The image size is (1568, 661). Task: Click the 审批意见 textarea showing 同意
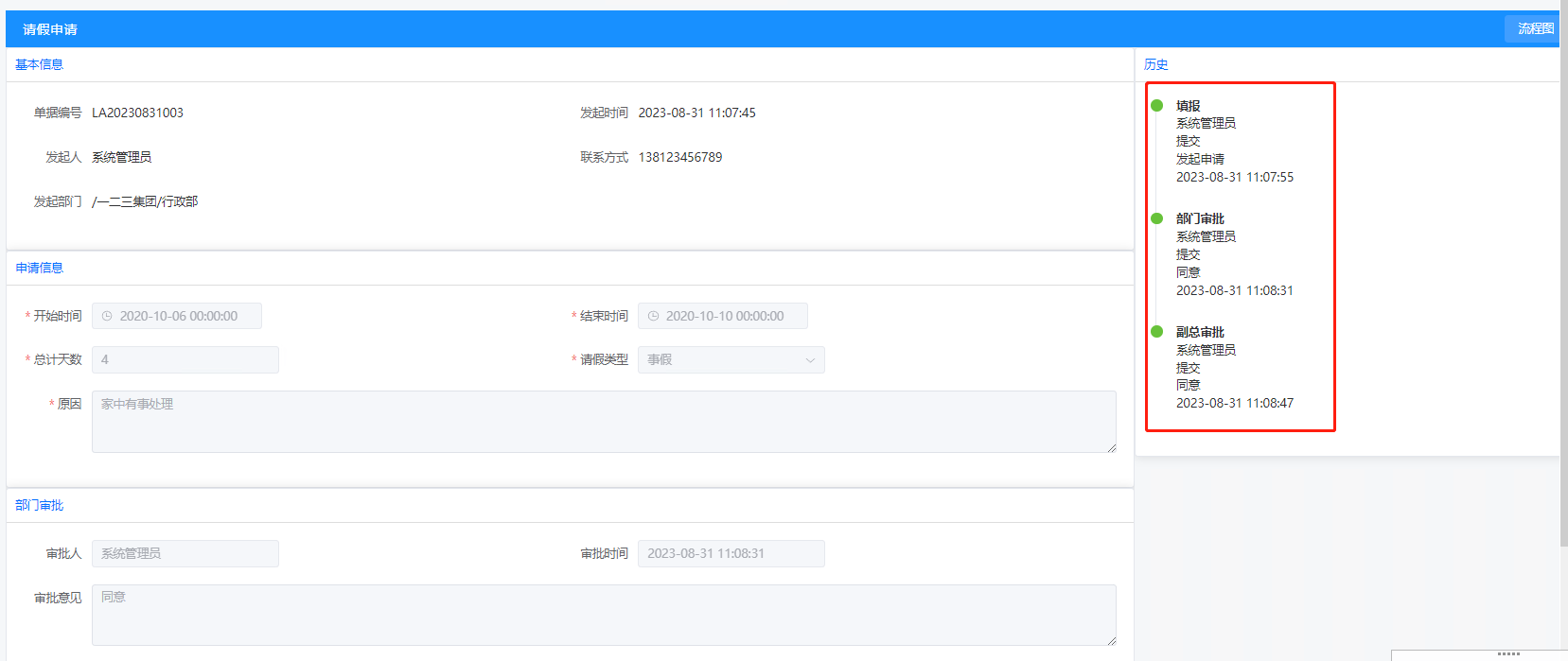[604, 615]
